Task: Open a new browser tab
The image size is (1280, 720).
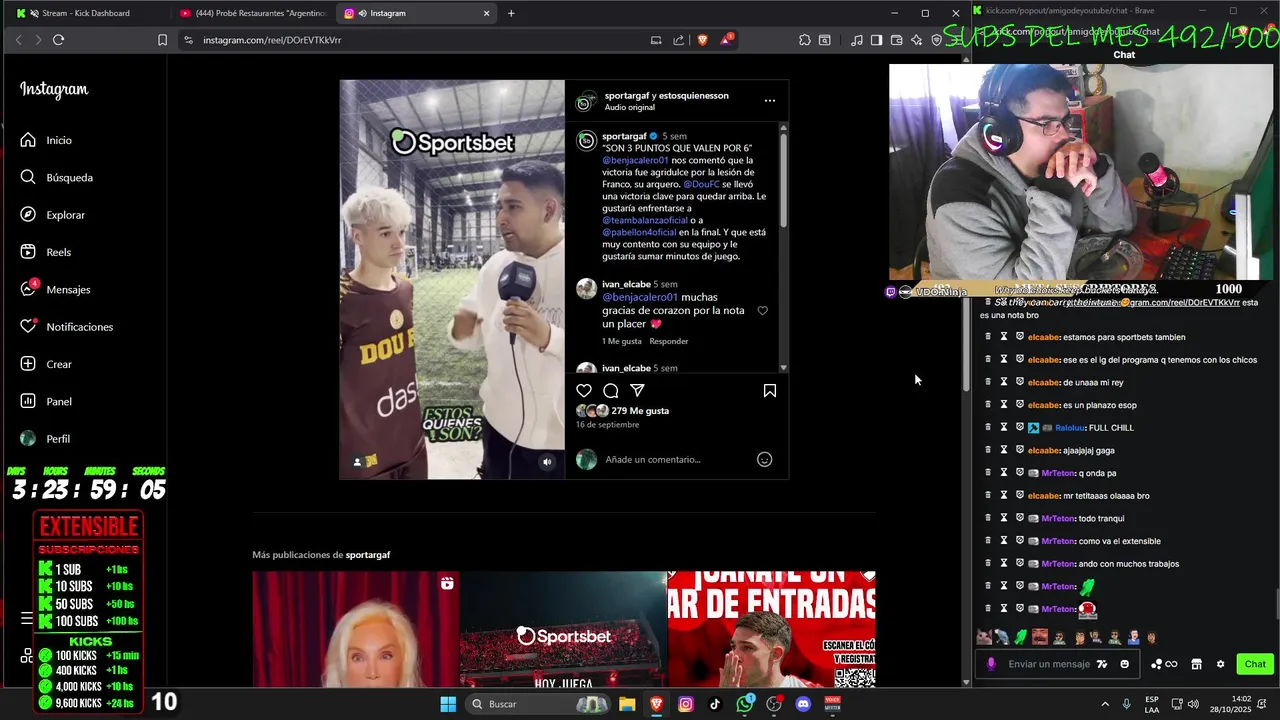Action: (511, 13)
